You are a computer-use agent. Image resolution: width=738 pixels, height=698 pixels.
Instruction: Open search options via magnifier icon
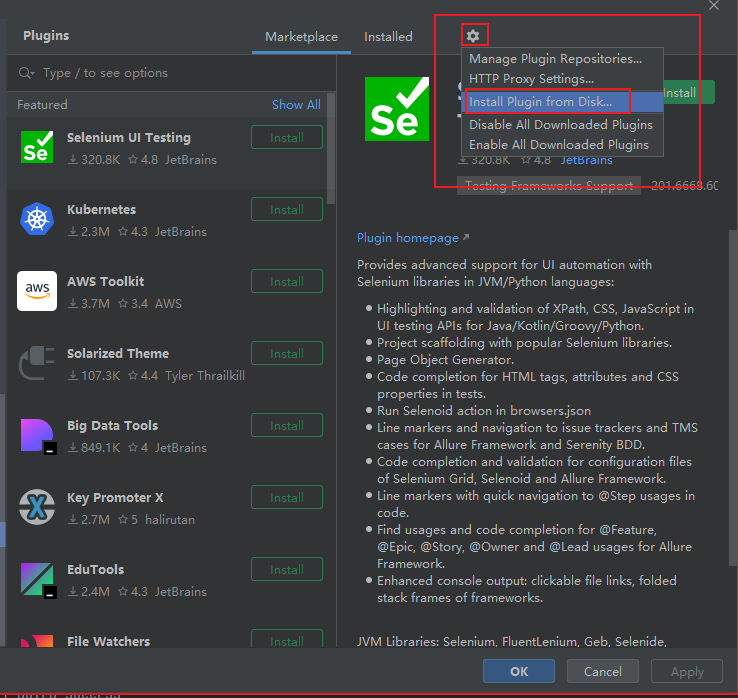coord(26,73)
